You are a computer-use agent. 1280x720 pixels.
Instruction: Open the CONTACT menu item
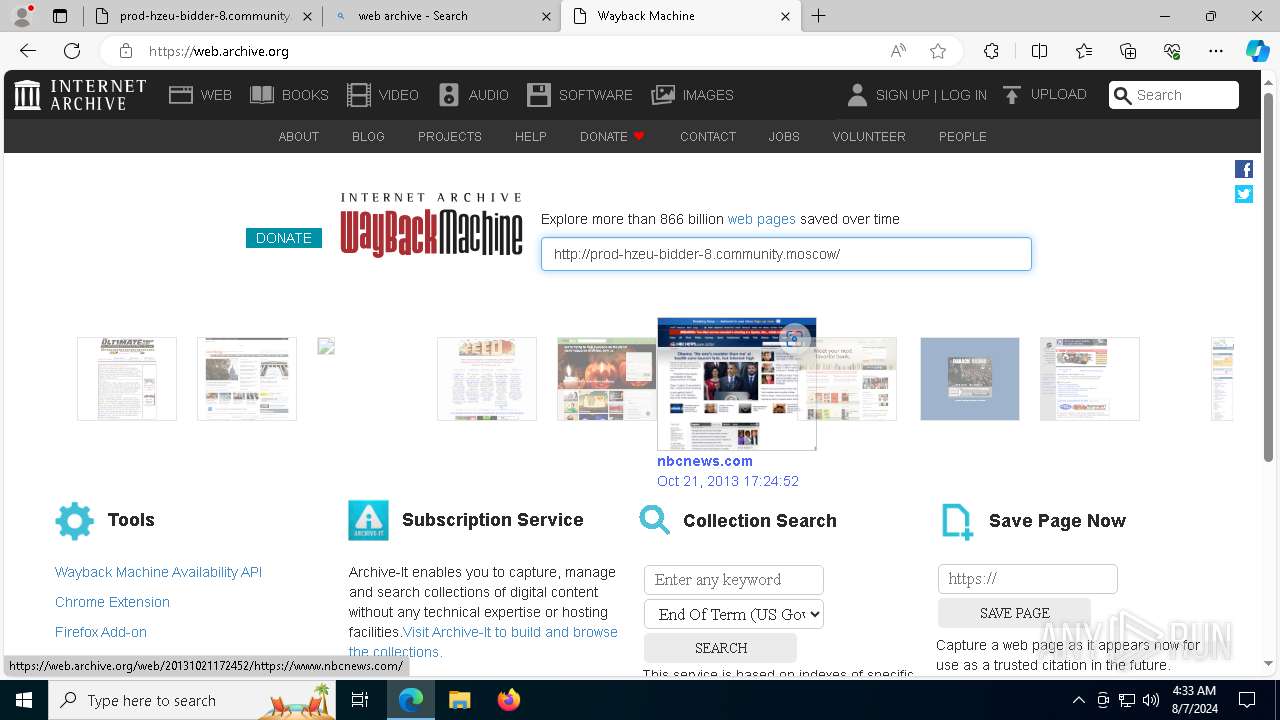(x=708, y=137)
